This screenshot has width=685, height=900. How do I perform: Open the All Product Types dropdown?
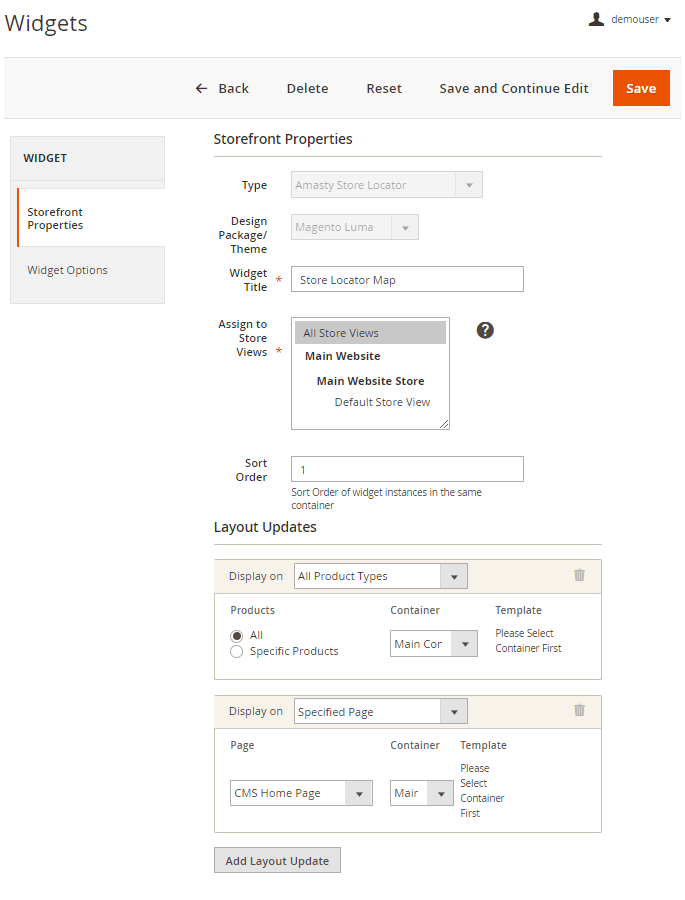click(x=381, y=576)
